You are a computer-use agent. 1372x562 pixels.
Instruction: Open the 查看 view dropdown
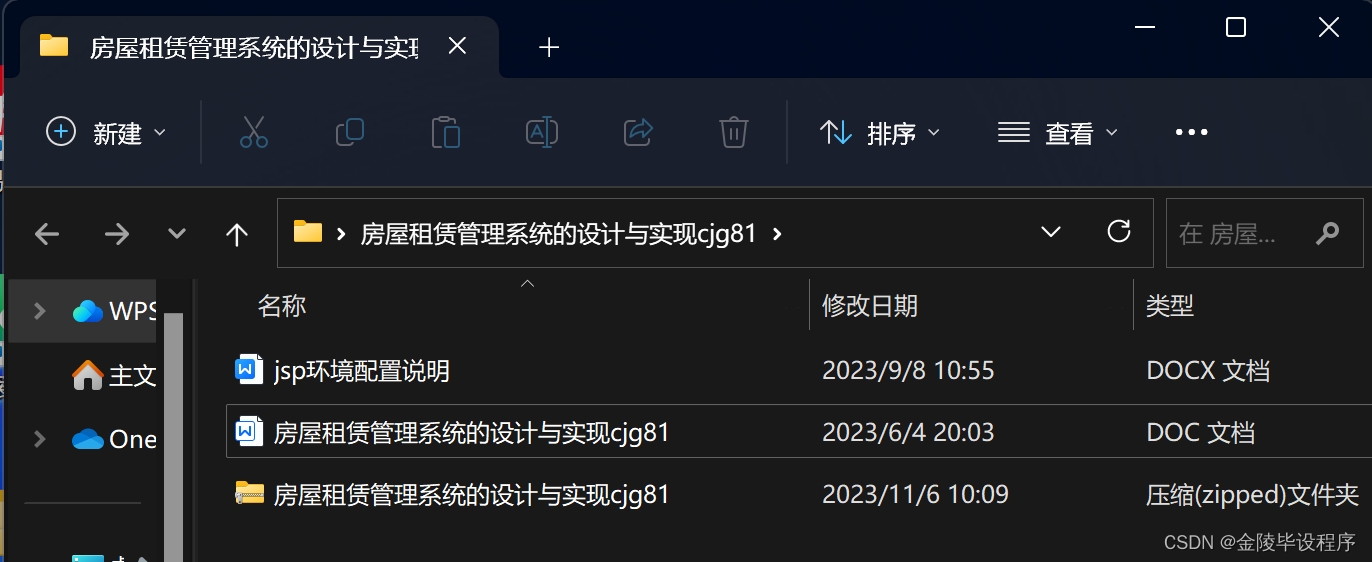click(1058, 132)
